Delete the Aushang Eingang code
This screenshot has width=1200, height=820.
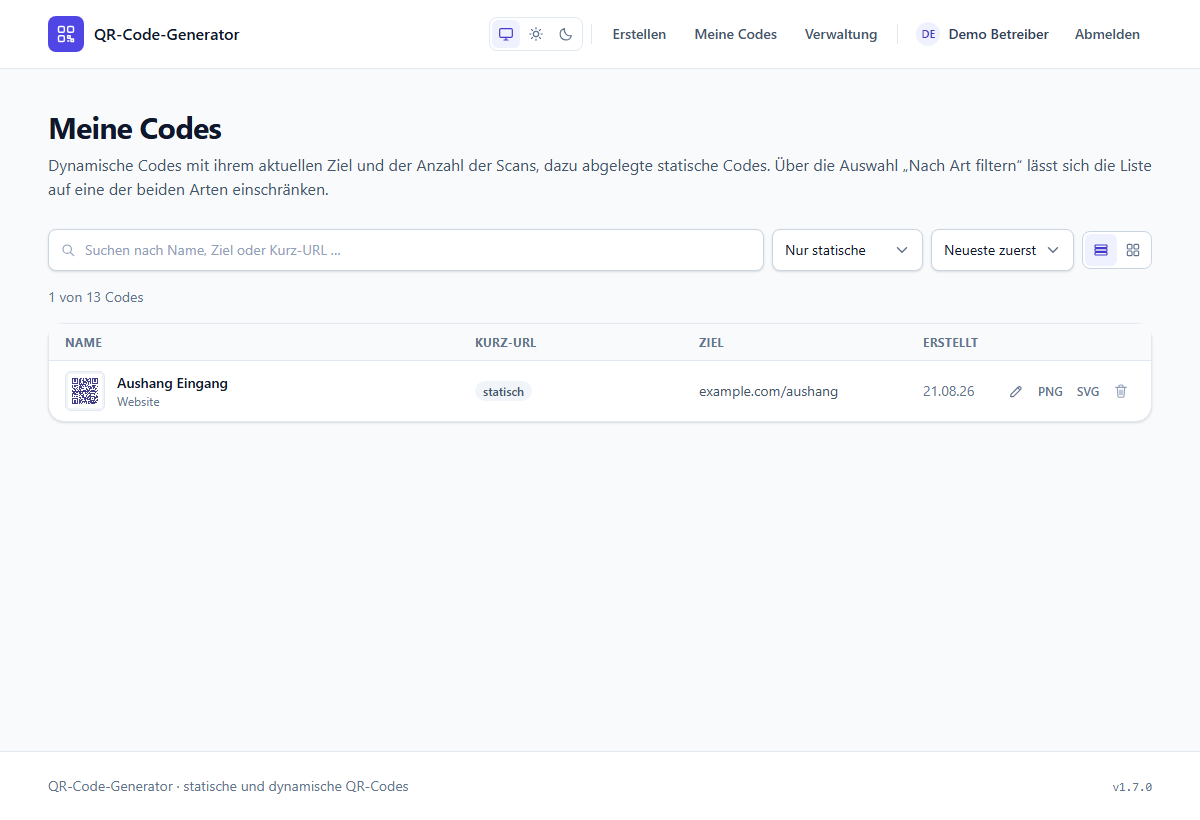(x=1121, y=392)
